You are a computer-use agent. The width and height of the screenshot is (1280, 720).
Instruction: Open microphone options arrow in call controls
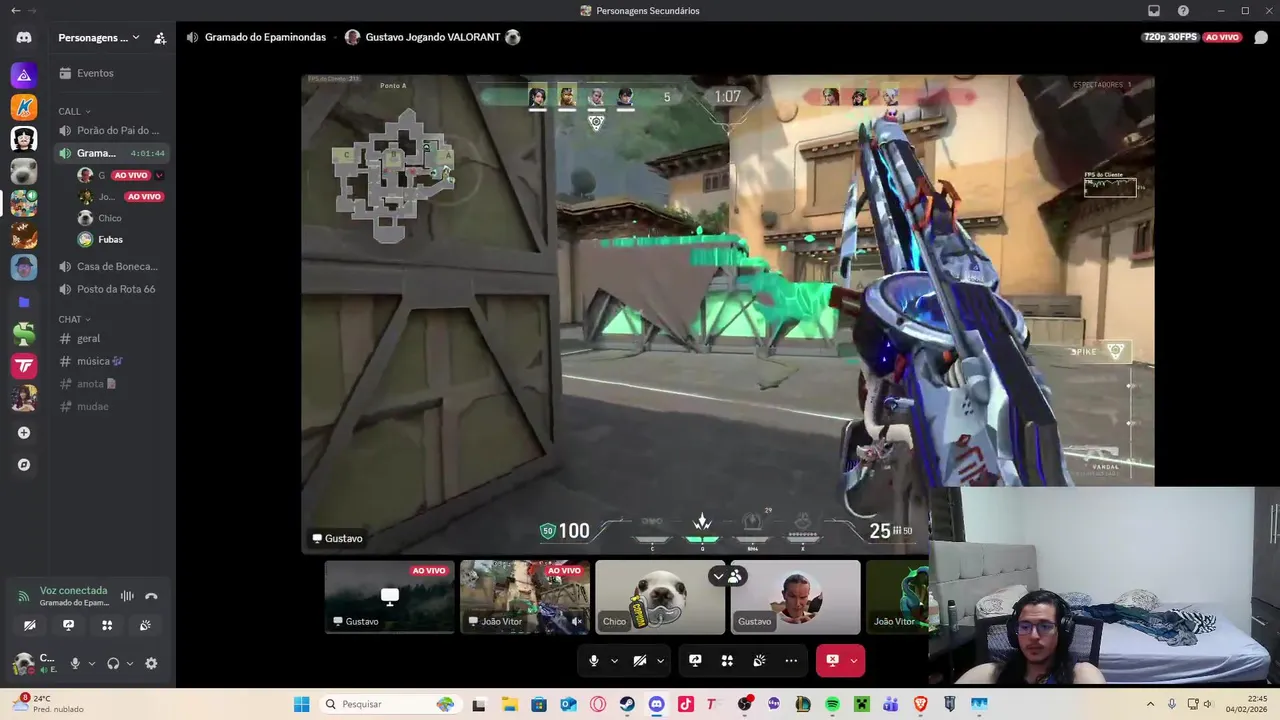click(x=614, y=660)
